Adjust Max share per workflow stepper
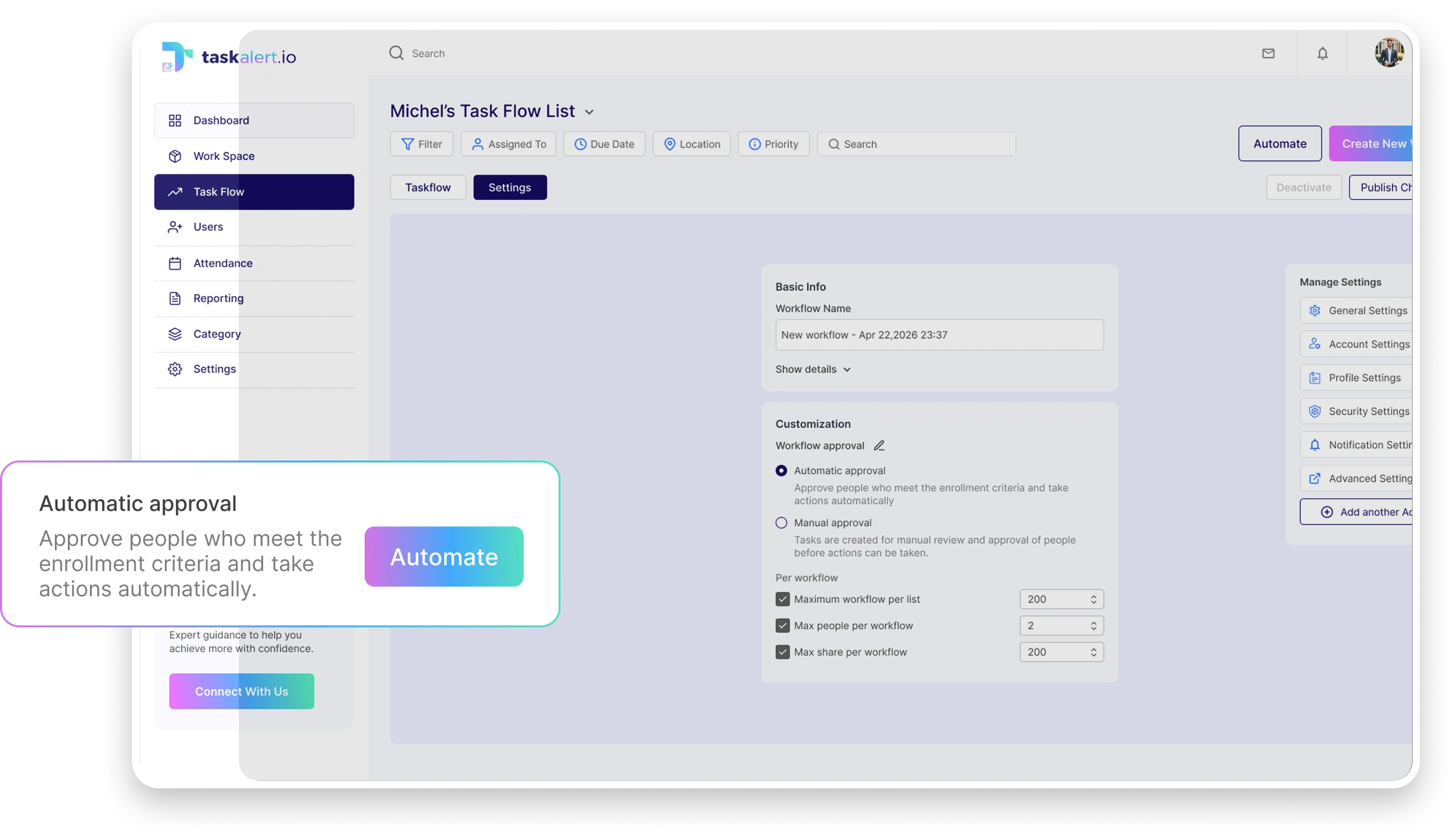The image size is (1456, 838). [x=1093, y=652]
